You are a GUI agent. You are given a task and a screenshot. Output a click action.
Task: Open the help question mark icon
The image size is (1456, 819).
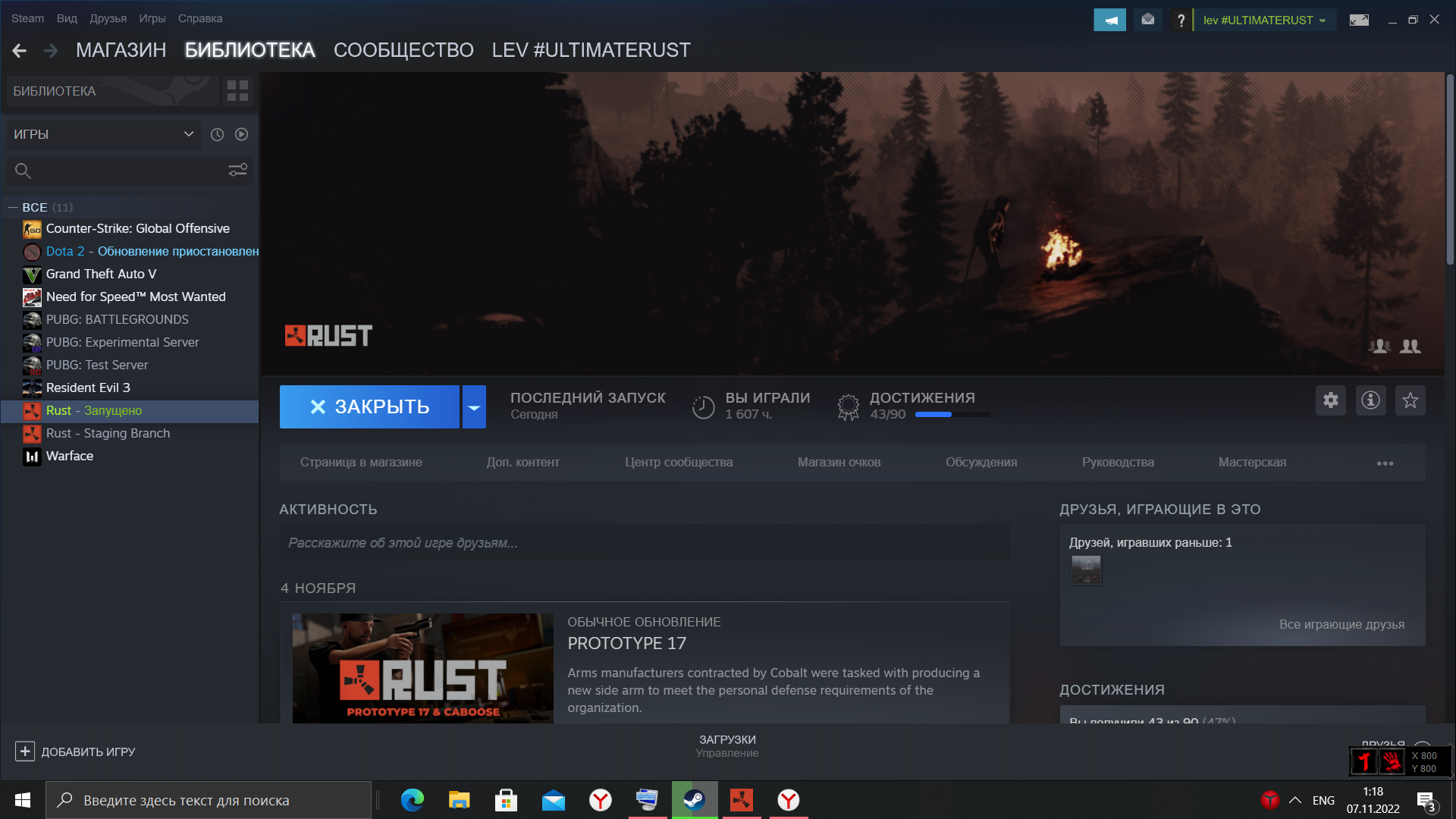[x=1181, y=20]
